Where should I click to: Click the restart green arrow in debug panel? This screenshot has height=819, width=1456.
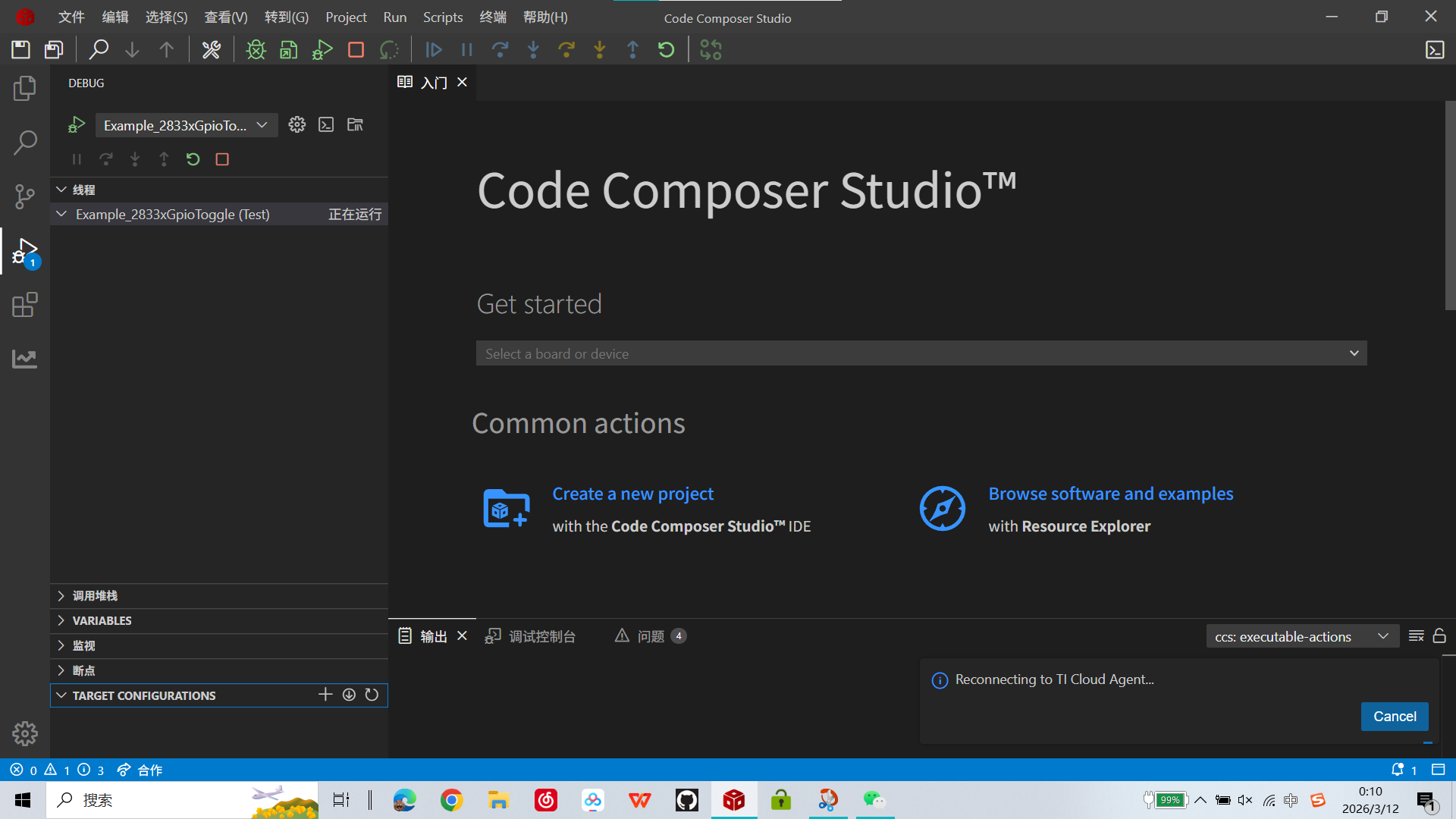pos(193,159)
